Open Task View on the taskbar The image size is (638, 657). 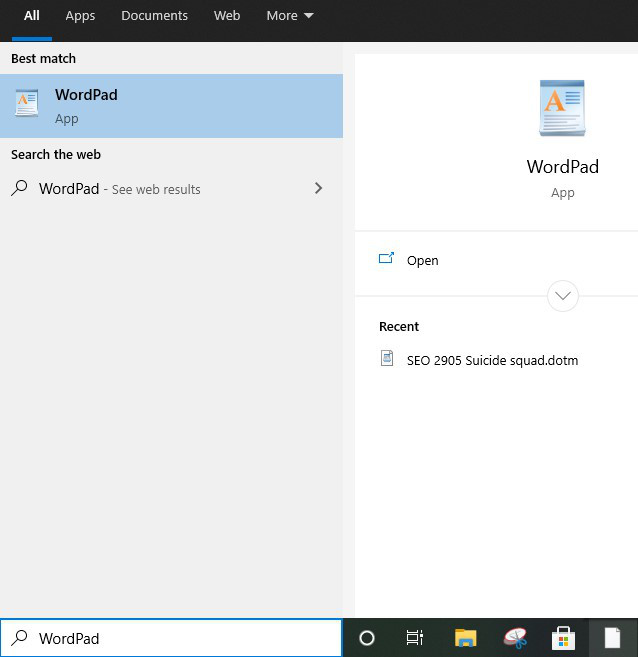click(415, 638)
